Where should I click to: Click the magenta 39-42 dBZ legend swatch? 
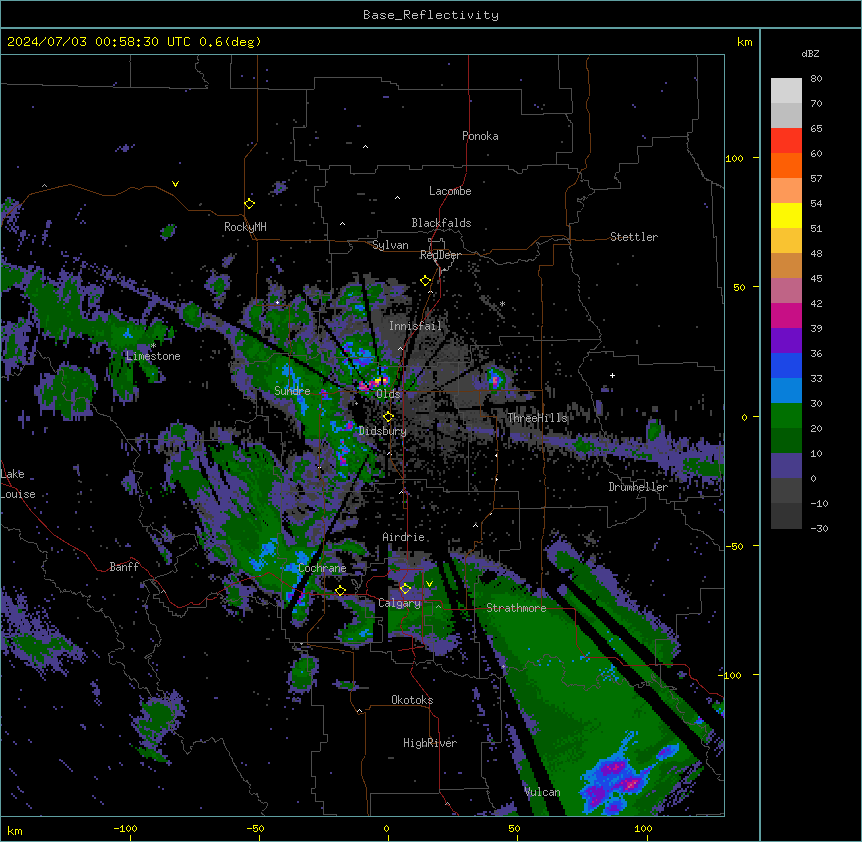(x=786, y=315)
